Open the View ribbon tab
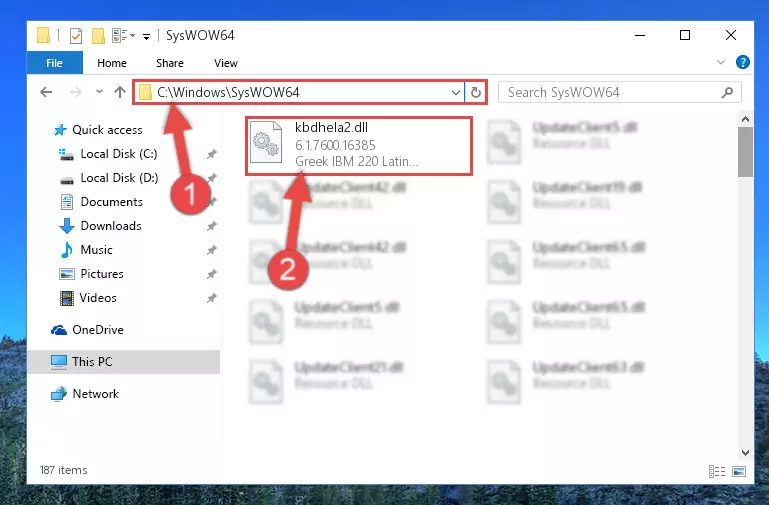The width and height of the screenshot is (769, 505). [226, 63]
